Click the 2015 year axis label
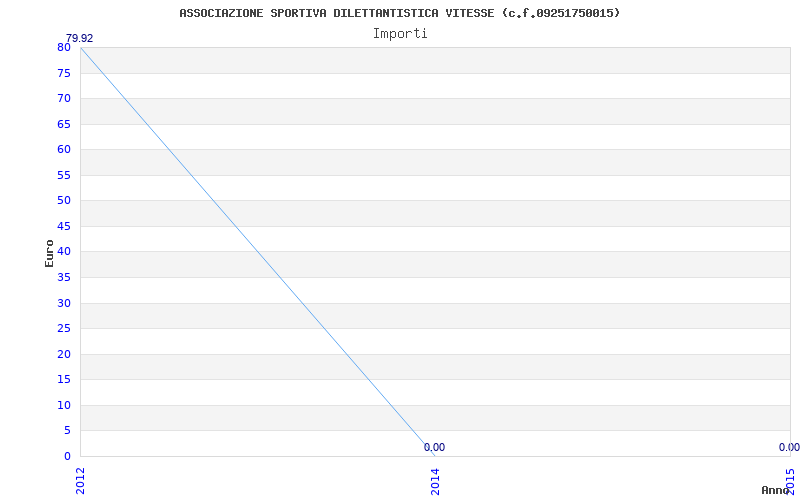Screen dimensions: 800x500 point(790,481)
